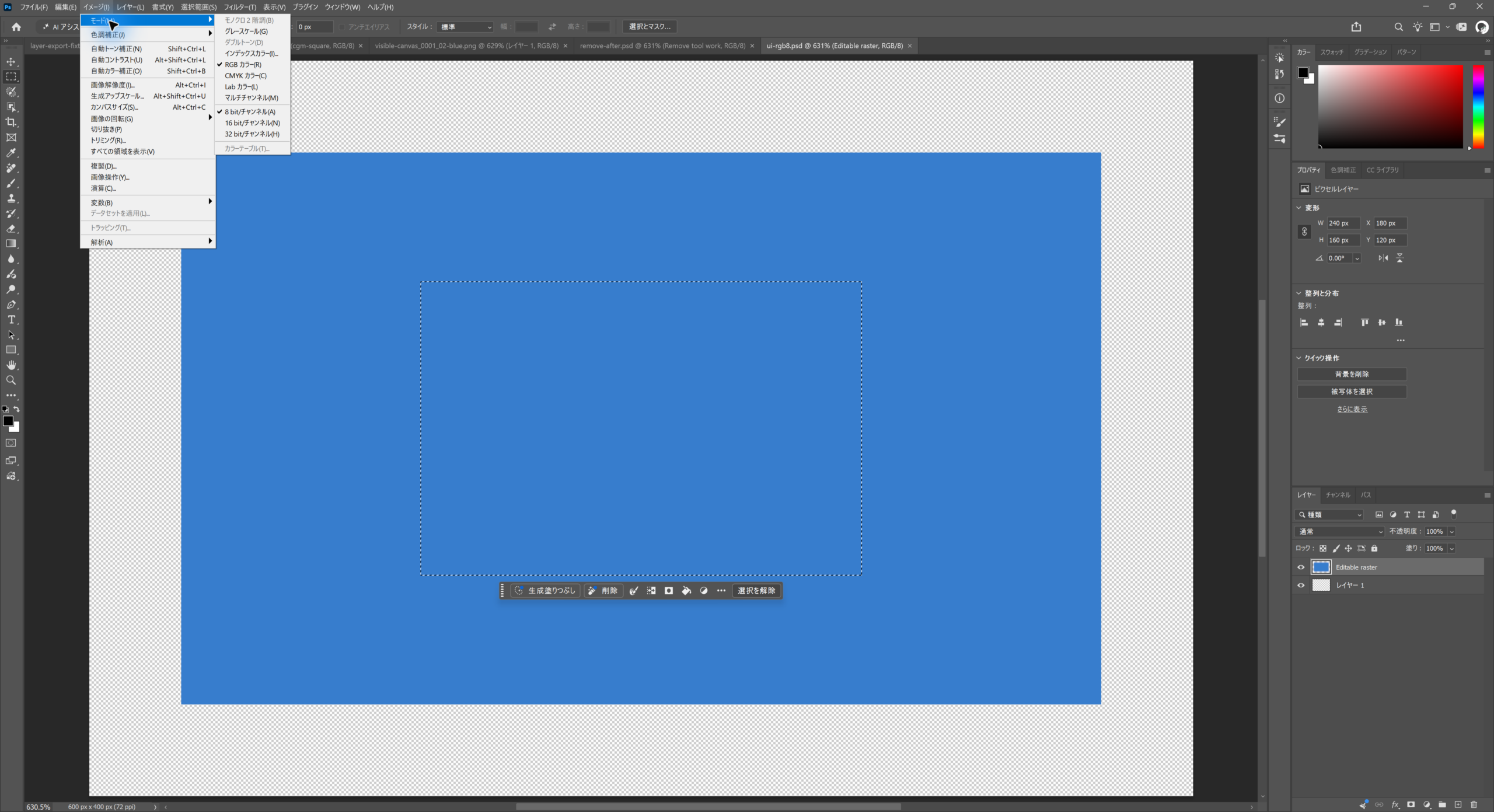1494x812 pixels.
Task: Click the 背景を削除 quick action button
Action: pos(1352,374)
